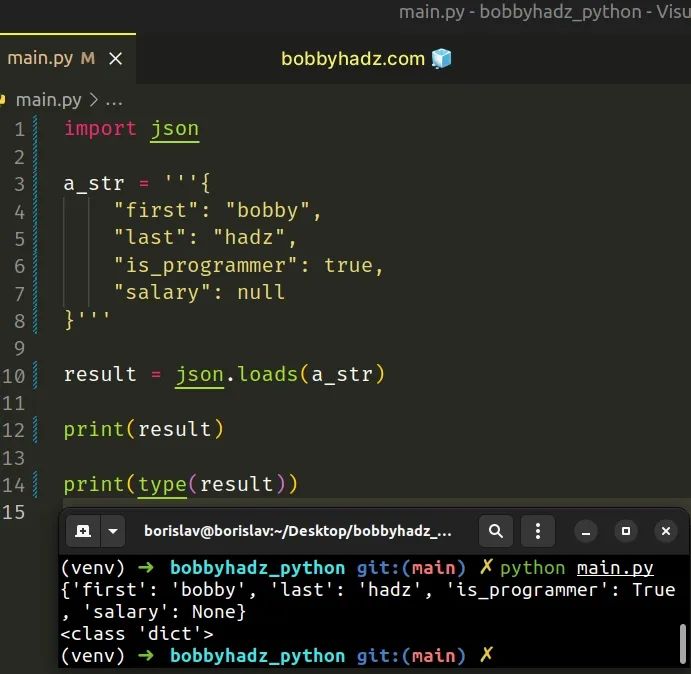
Task: Click line number 14 in gutter
Action: pyautogui.click(x=14, y=485)
